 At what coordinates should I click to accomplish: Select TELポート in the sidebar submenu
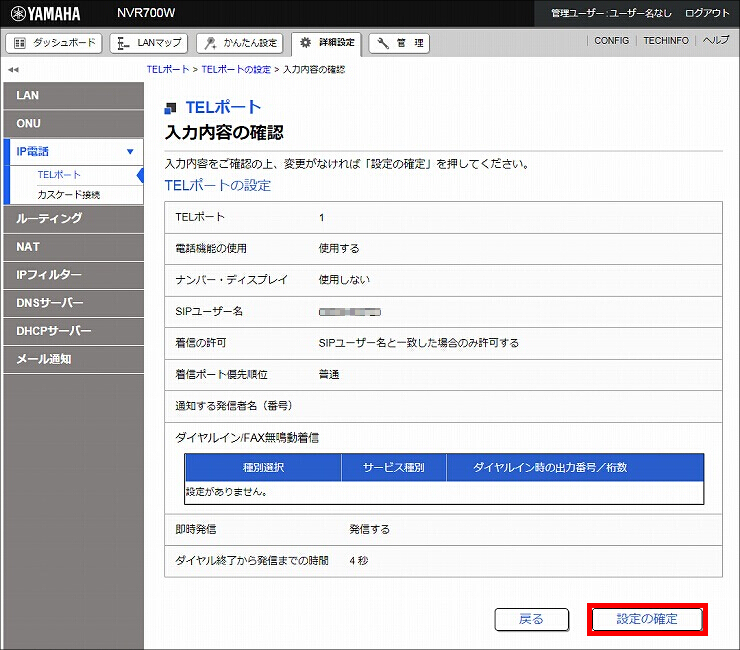[x=59, y=175]
